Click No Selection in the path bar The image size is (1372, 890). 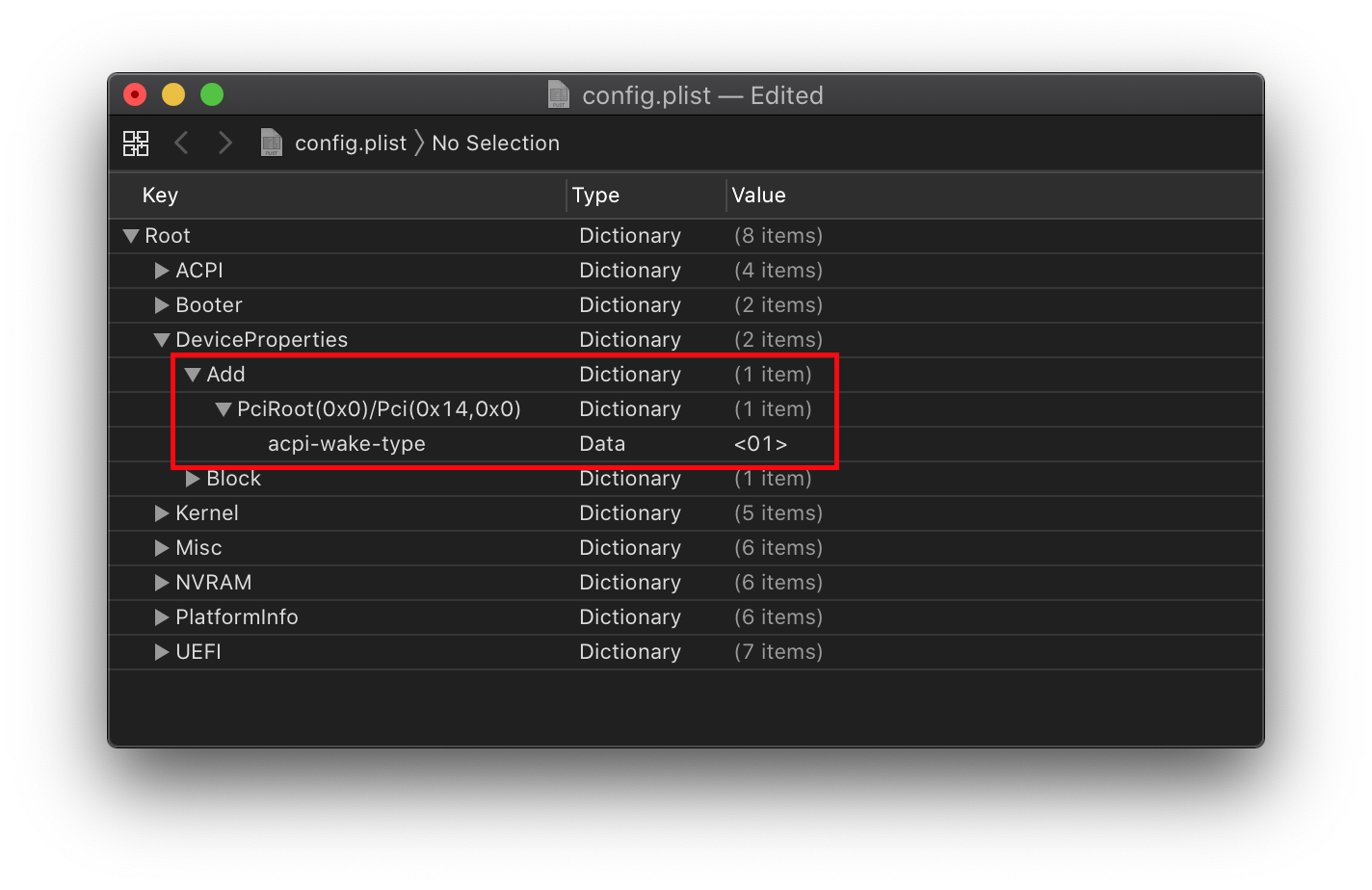pyautogui.click(x=495, y=144)
